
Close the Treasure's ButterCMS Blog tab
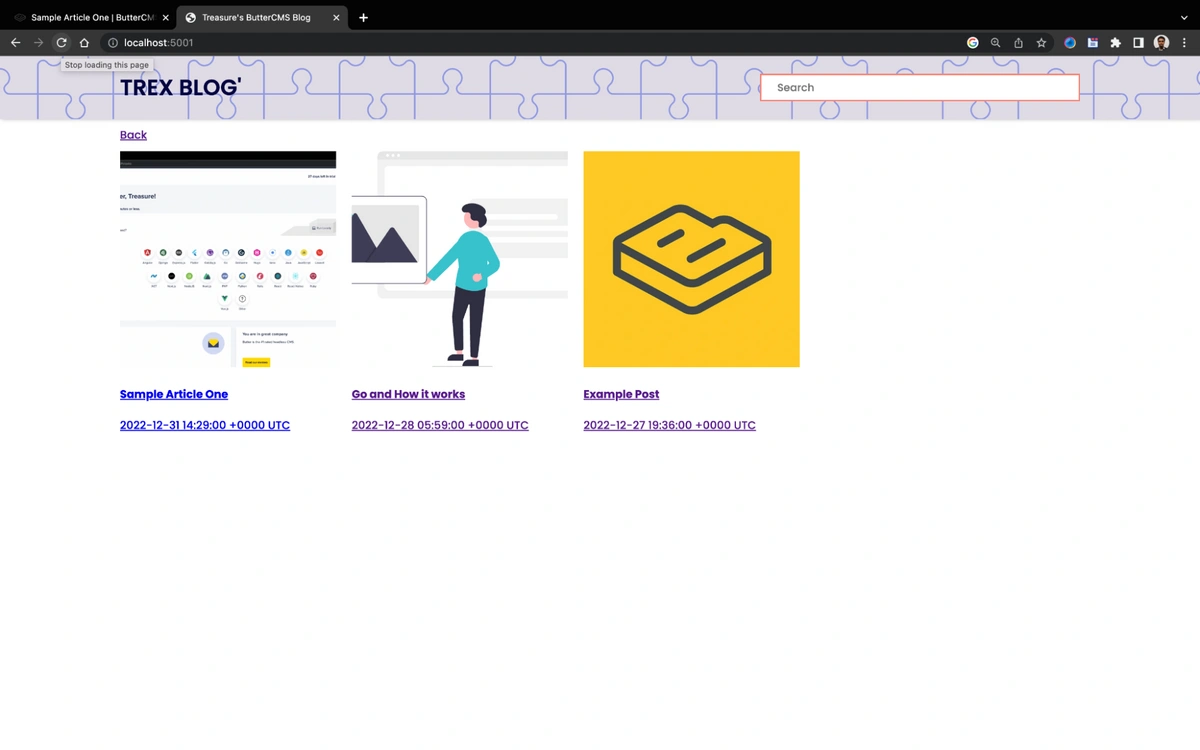[x=336, y=17]
